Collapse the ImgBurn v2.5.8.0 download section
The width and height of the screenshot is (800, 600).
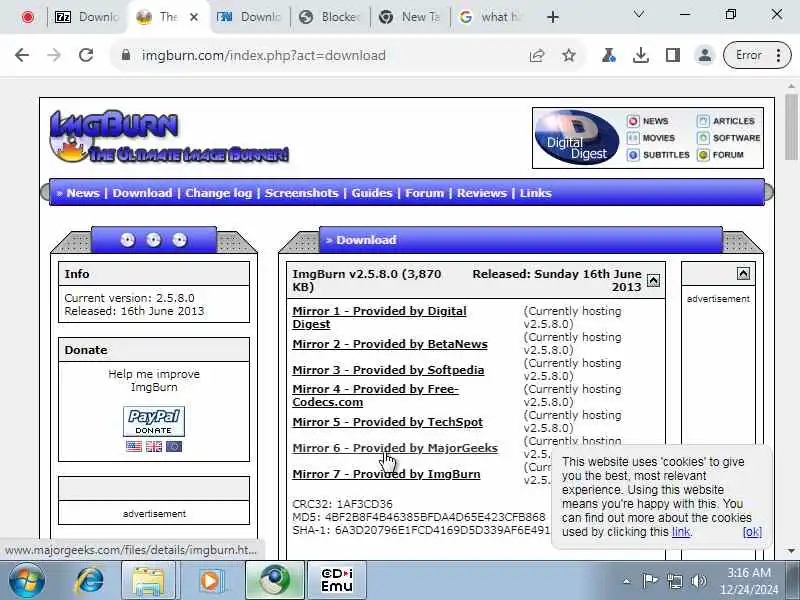653,280
